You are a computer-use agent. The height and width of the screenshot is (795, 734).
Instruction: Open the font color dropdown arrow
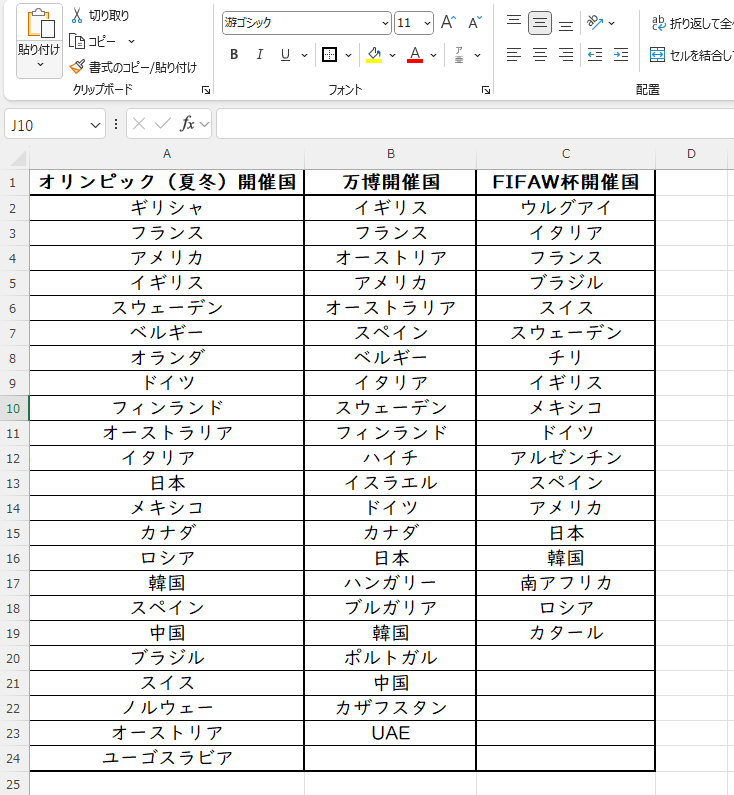click(x=433, y=55)
